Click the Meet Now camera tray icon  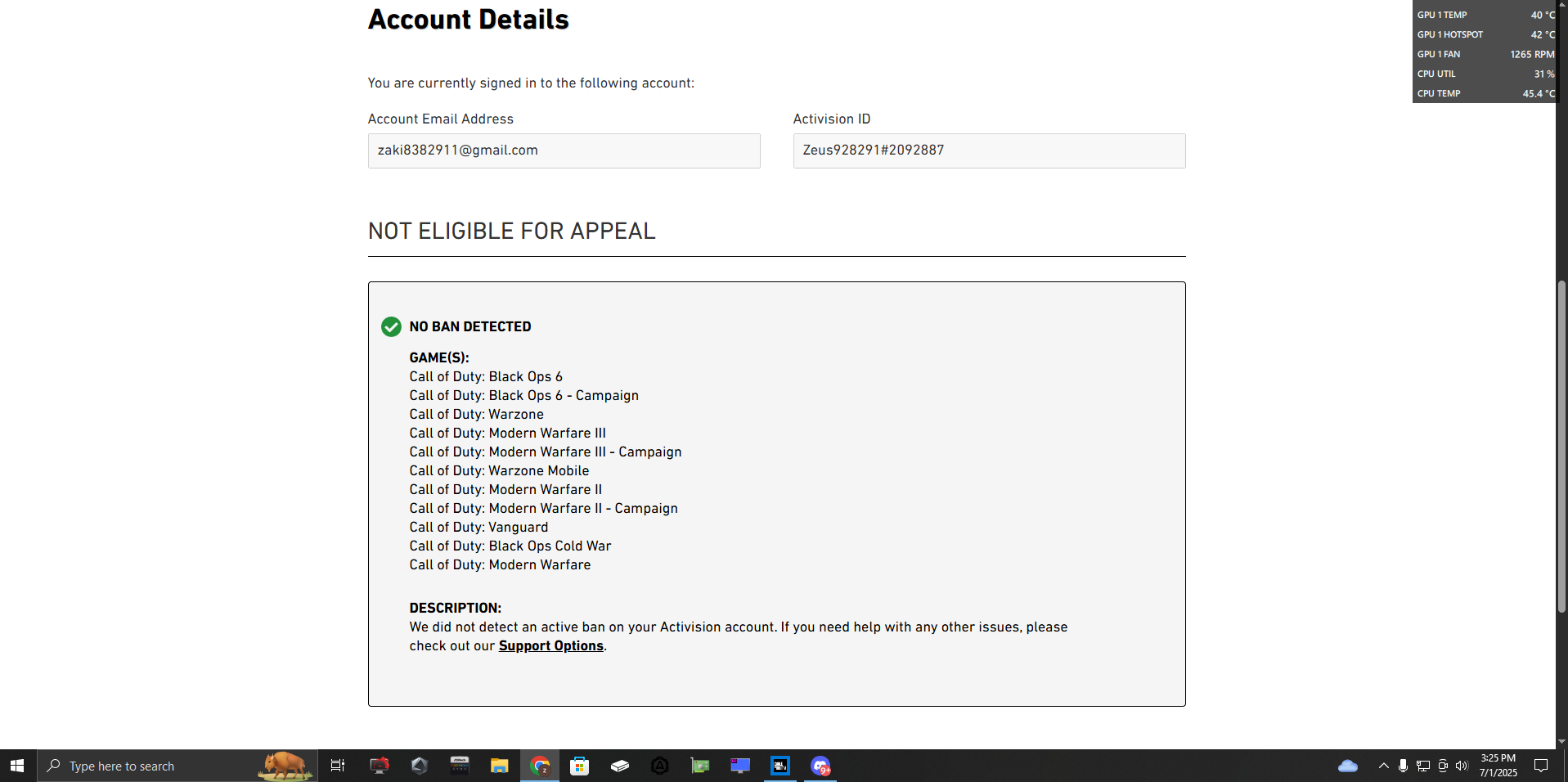coord(1443,766)
